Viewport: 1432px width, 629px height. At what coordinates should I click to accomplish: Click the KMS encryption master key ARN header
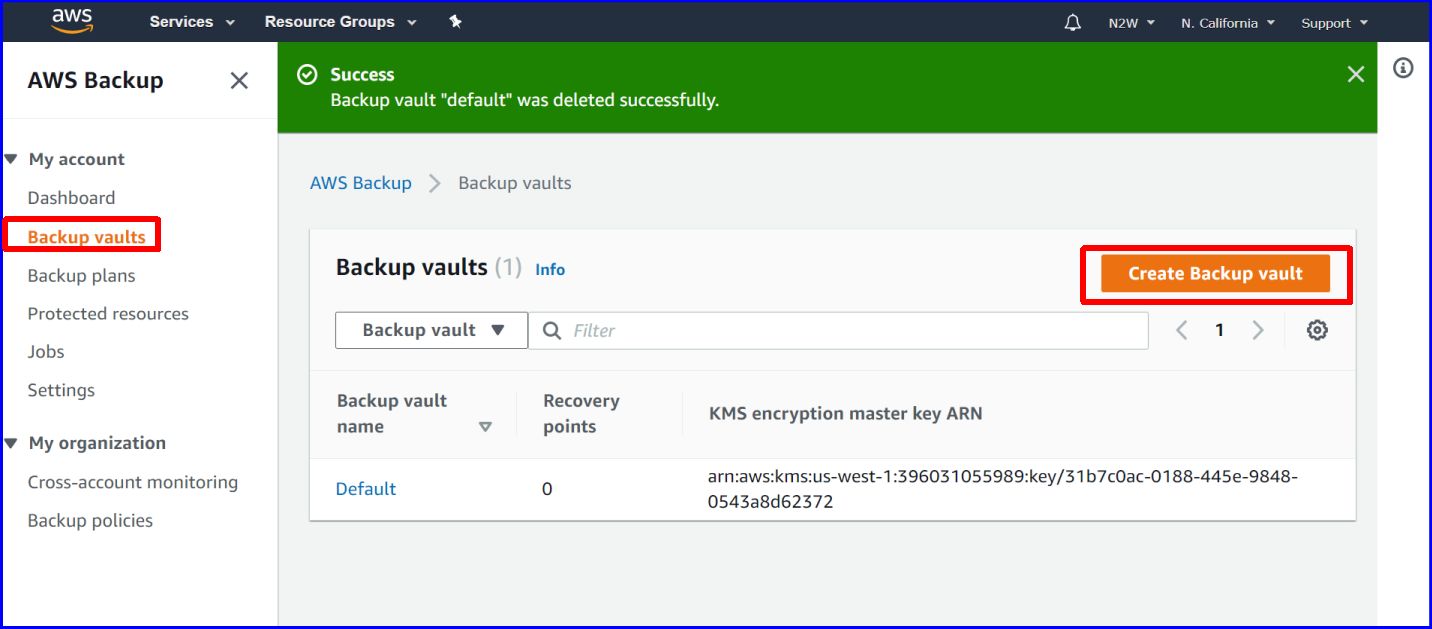845,414
